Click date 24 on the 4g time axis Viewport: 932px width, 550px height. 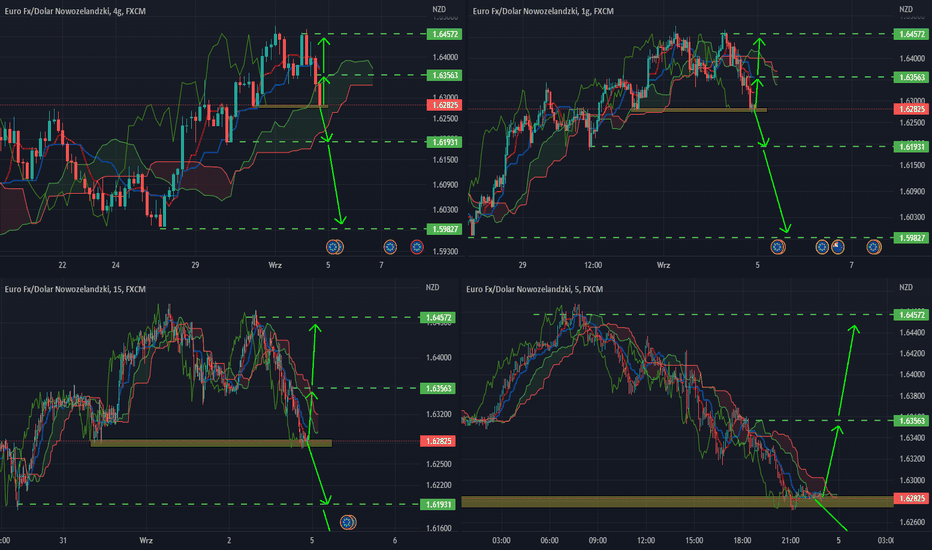pos(115,265)
